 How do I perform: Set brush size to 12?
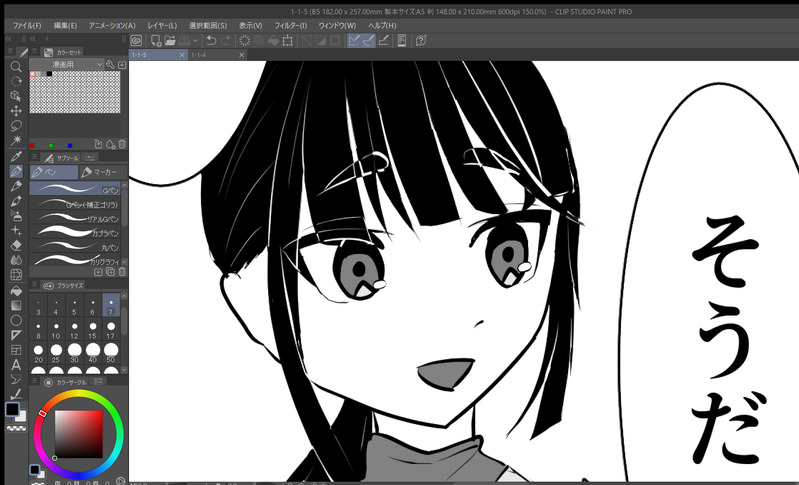[x=74, y=330]
